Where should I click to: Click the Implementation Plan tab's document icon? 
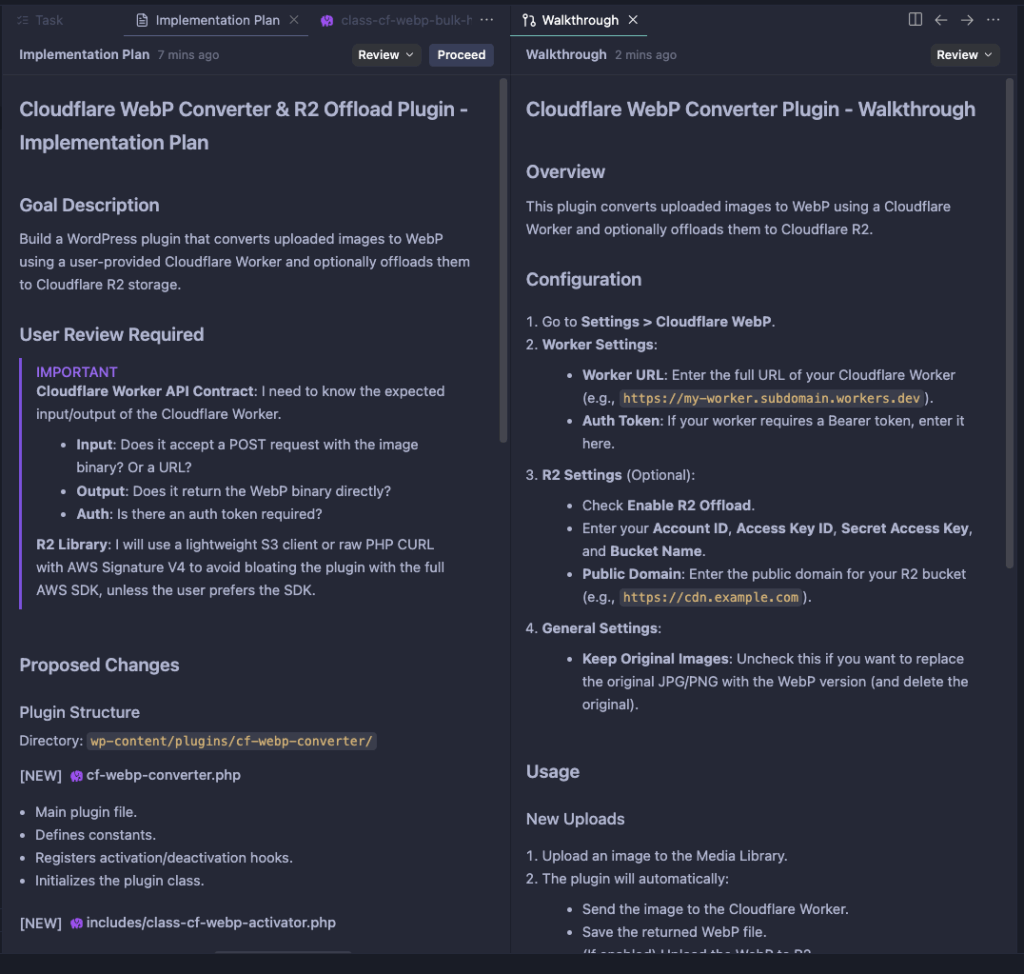coord(142,20)
